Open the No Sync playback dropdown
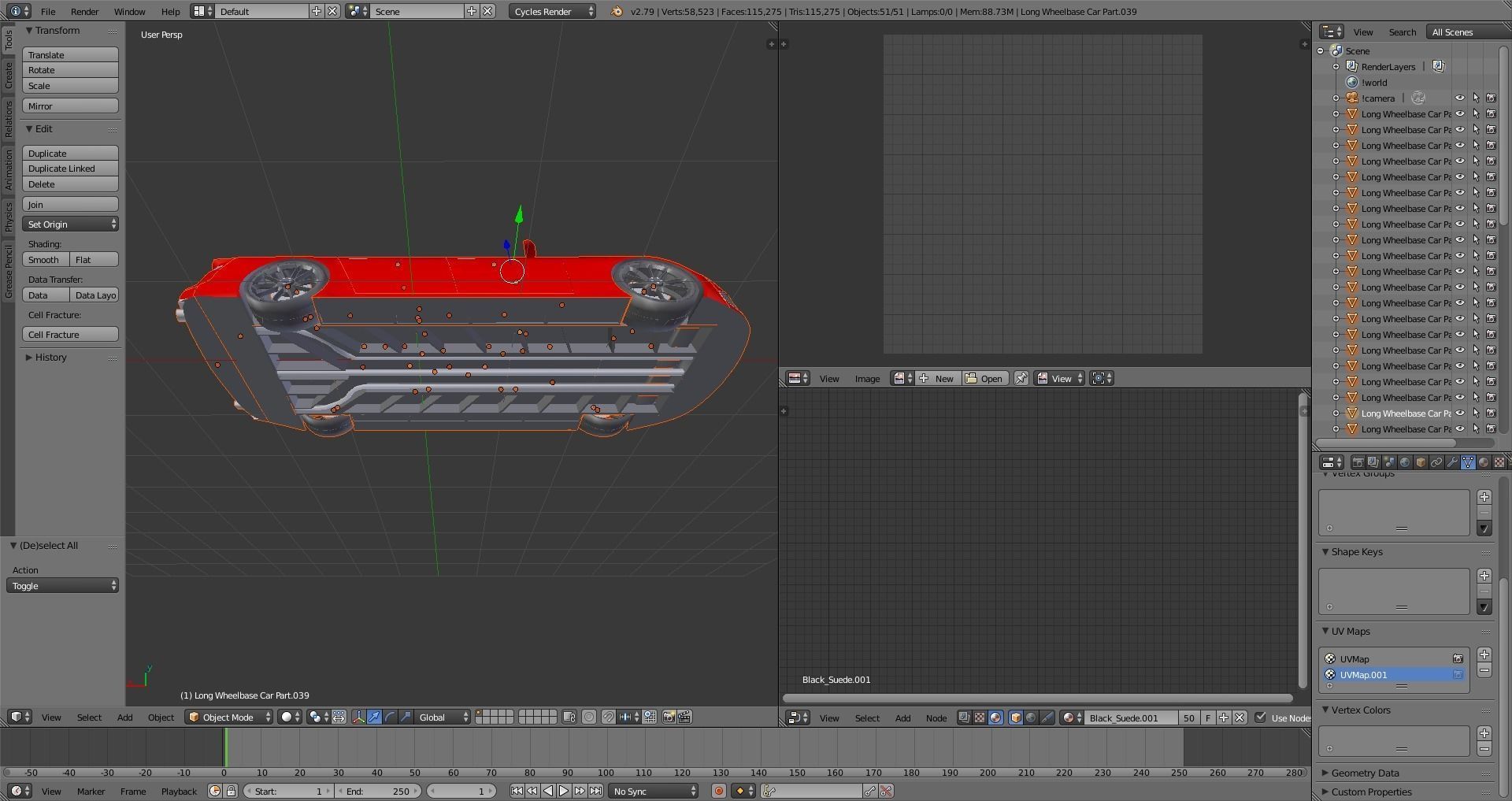The width and height of the screenshot is (1512, 801). (654, 791)
